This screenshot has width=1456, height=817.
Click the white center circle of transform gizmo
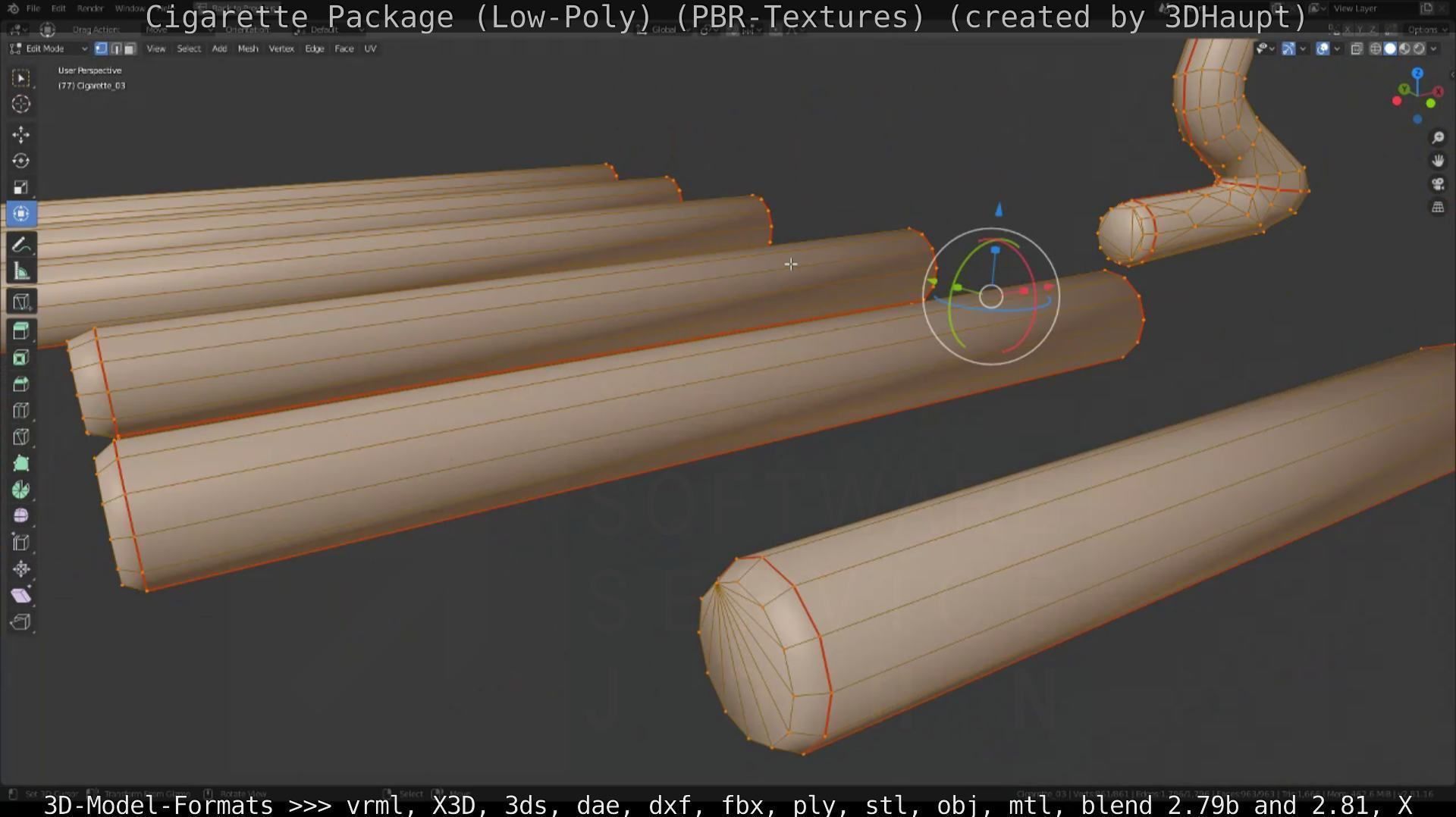coord(991,296)
